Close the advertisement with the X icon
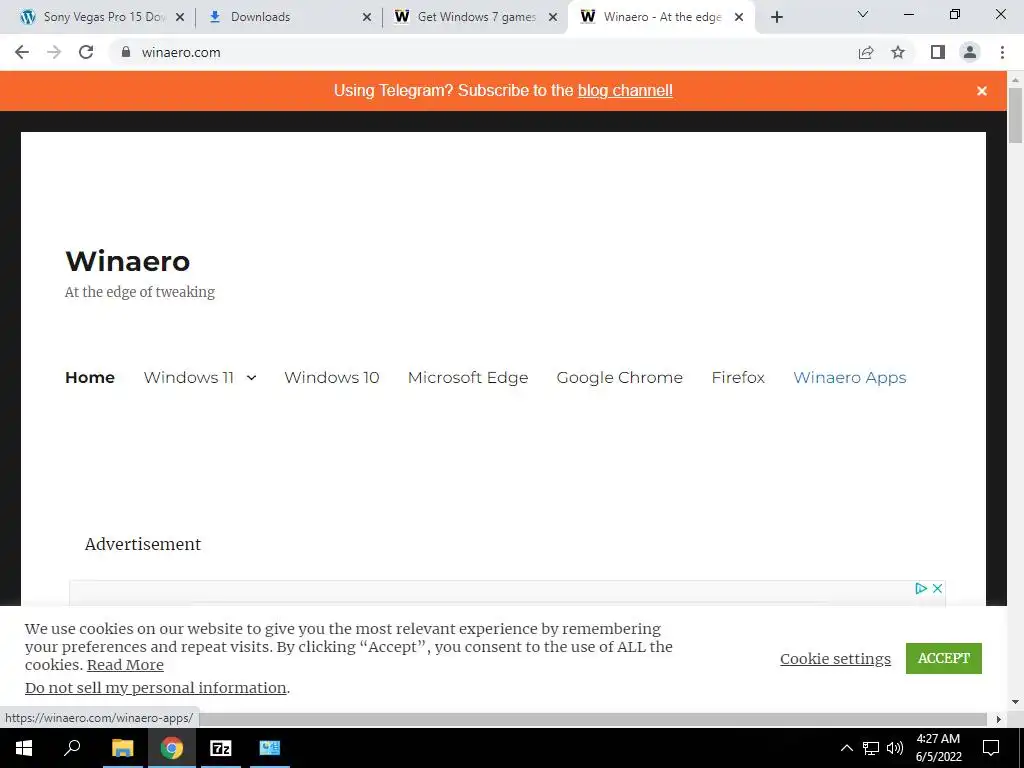Viewport: 1024px width, 768px height. [x=937, y=588]
